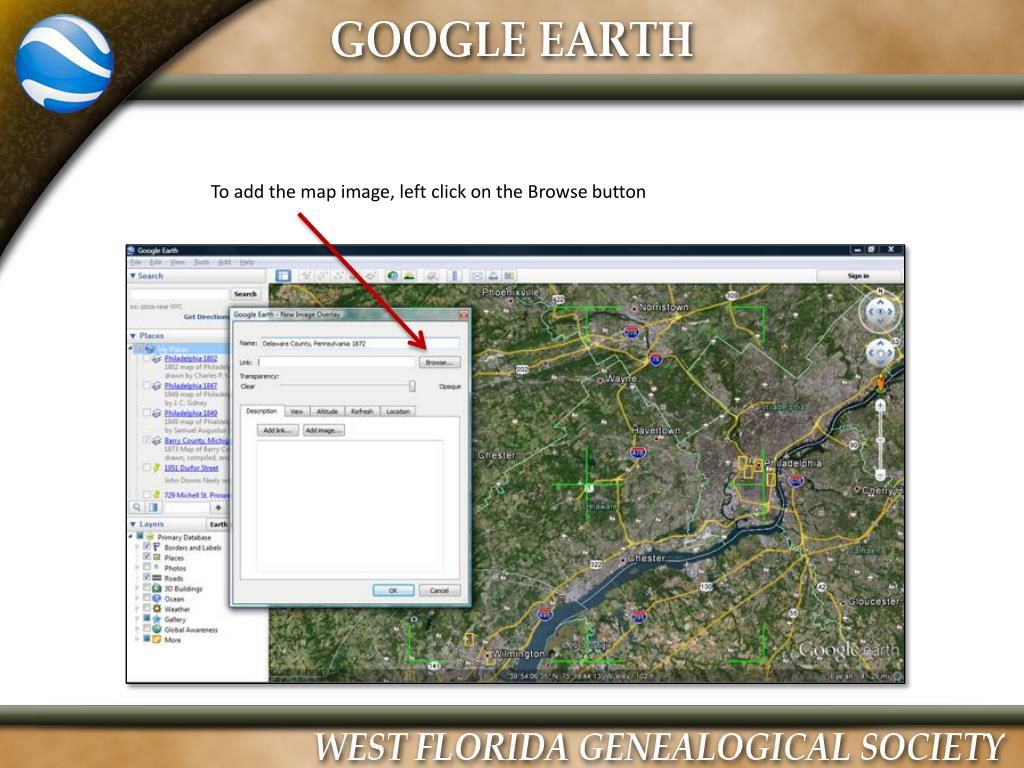Image resolution: width=1024 pixels, height=768 pixels.
Task: Click the Places panel search magnifier icon
Action: [137, 507]
